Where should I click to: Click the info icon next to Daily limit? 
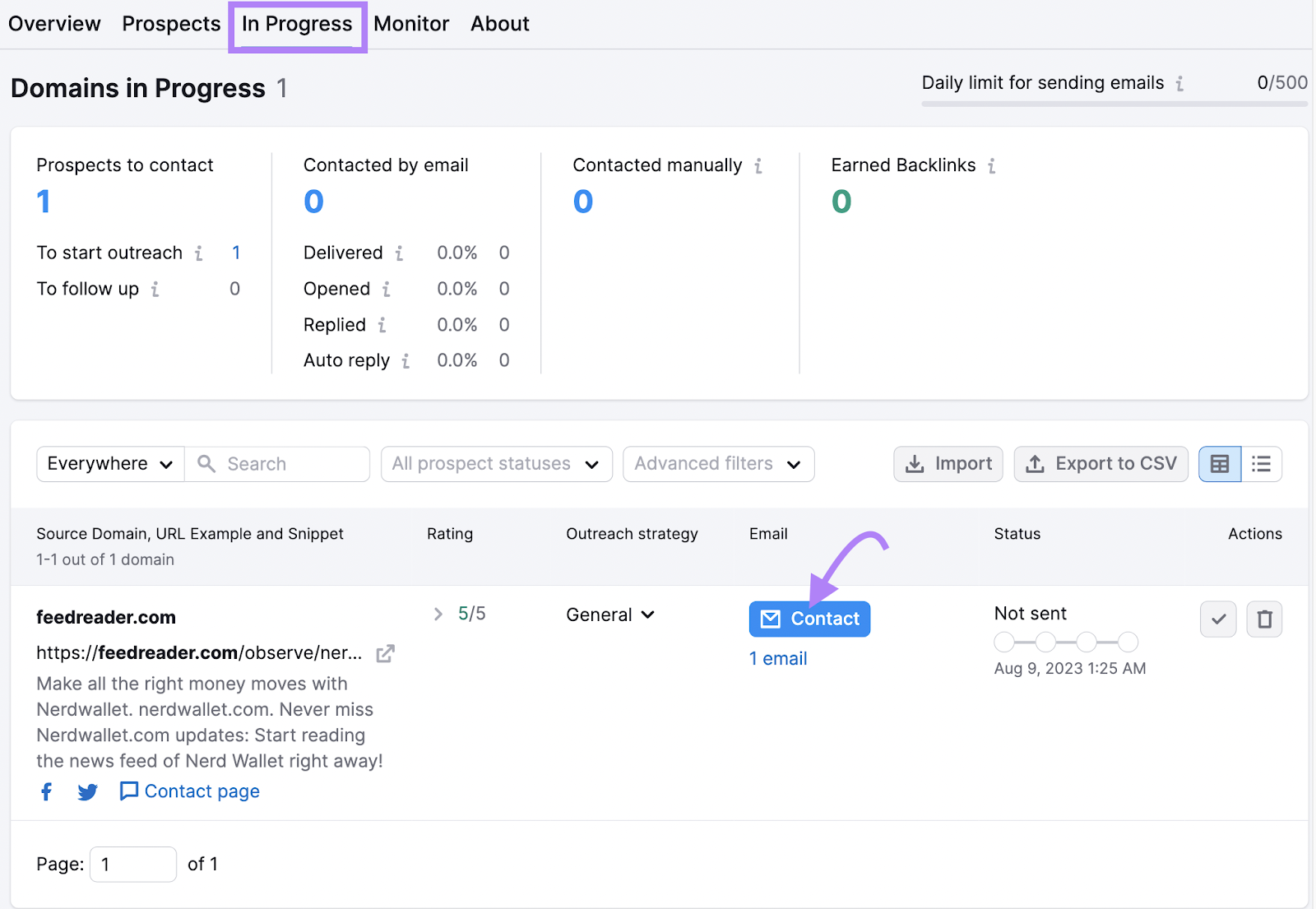tap(1182, 83)
